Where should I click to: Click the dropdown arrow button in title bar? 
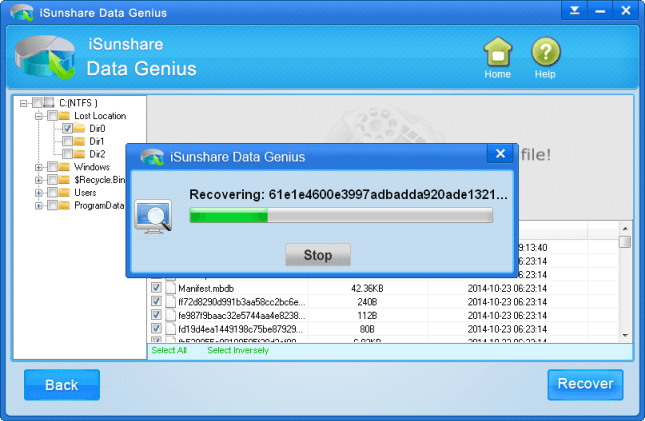coord(574,11)
